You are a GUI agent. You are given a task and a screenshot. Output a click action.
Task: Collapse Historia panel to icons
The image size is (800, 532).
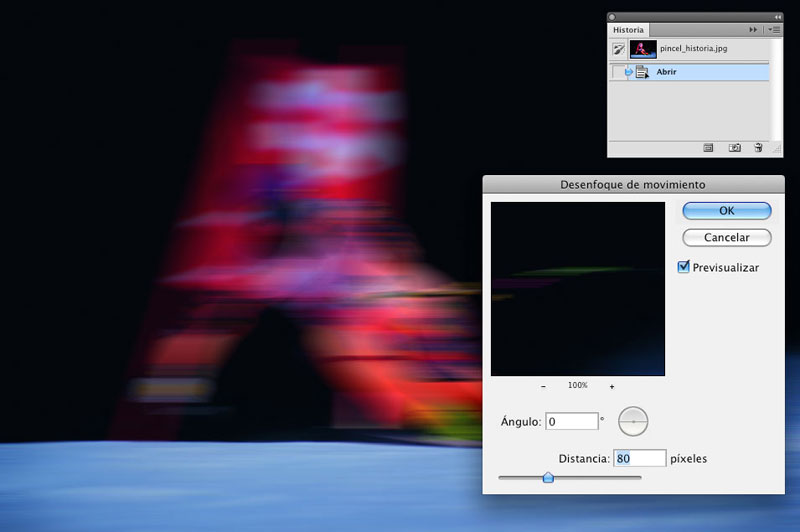coord(778,17)
